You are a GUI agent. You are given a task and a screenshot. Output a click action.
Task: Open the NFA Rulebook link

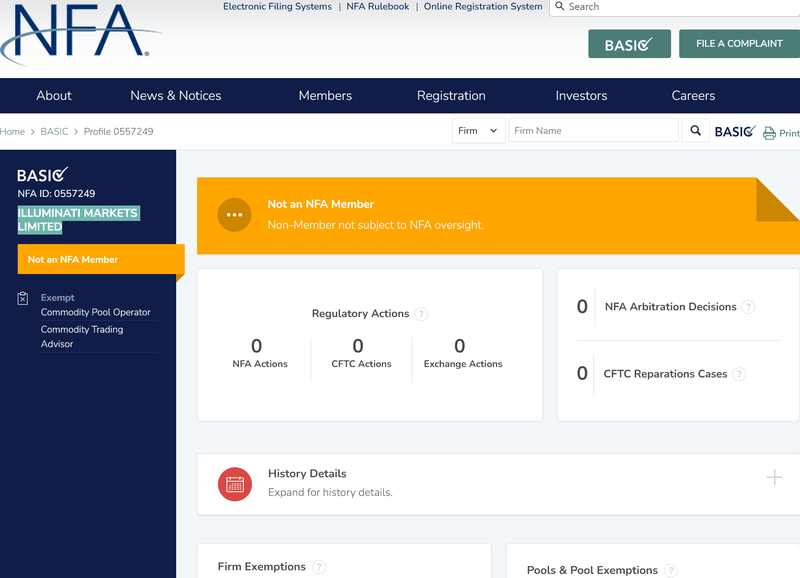point(378,7)
